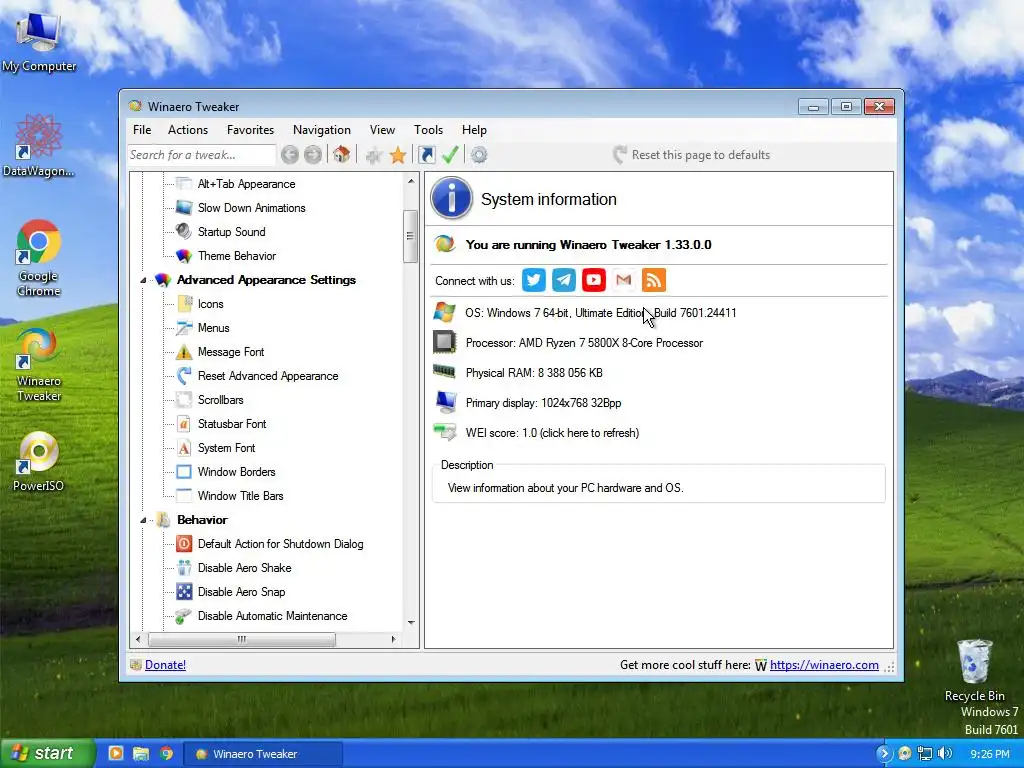Open the https://winaero.com link
Image resolution: width=1024 pixels, height=768 pixels.
pyautogui.click(x=824, y=665)
